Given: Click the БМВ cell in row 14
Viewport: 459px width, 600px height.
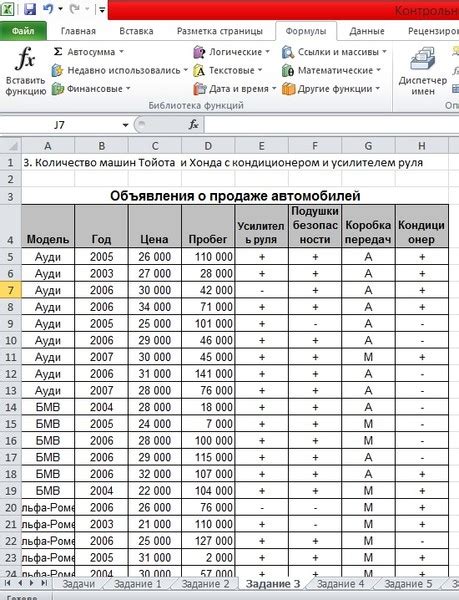Looking at the screenshot, I should tap(48, 407).
